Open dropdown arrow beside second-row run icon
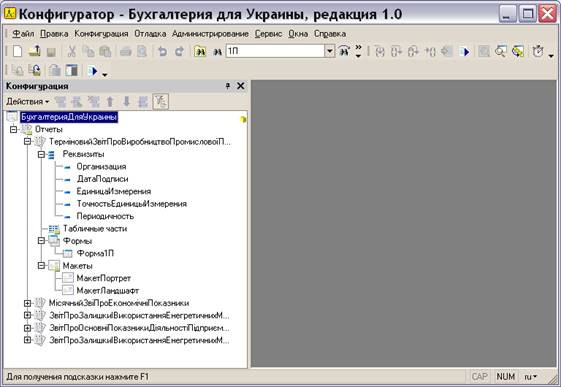 (104, 74)
